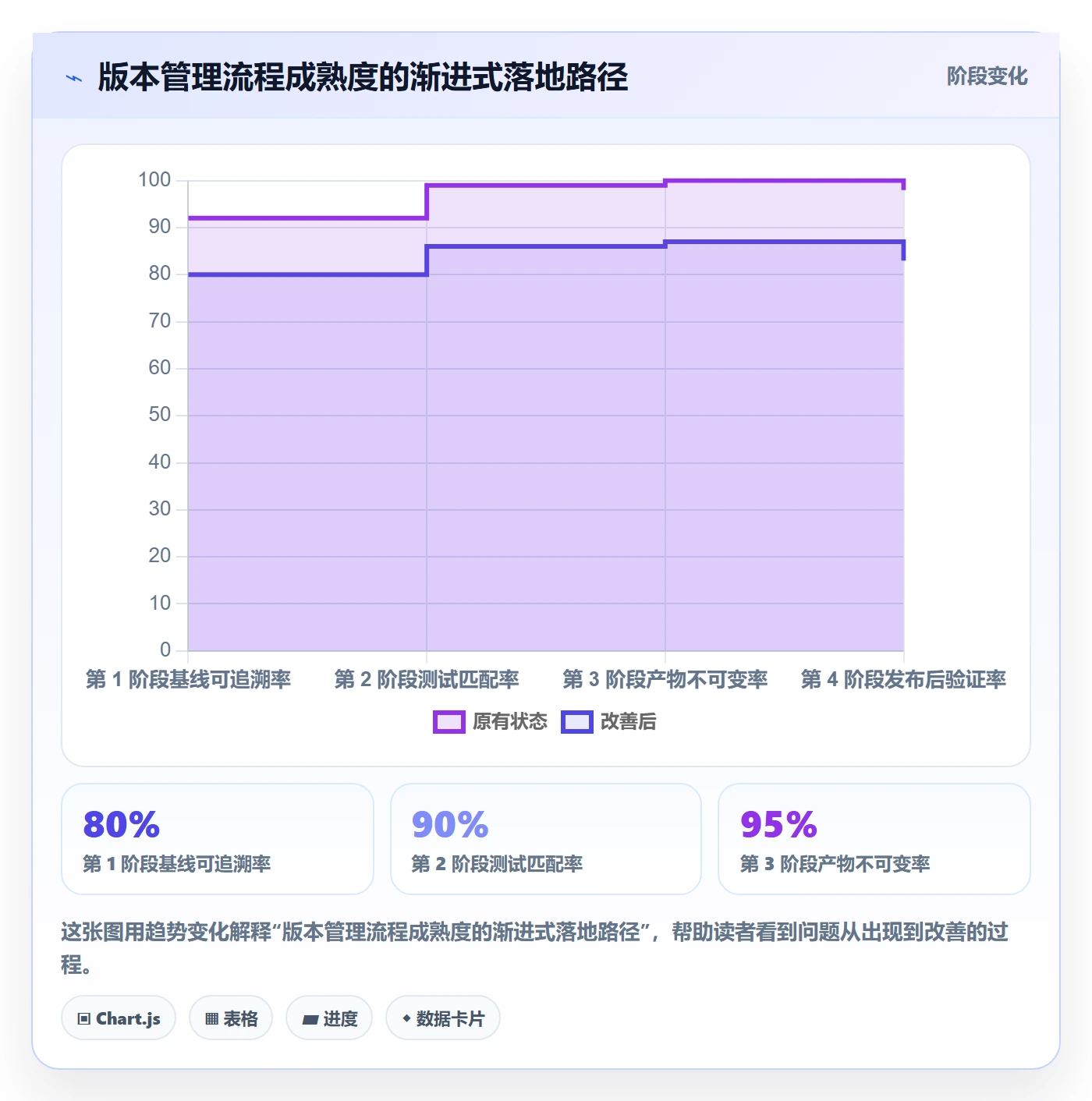Screen dimensions: 1092x1101
Task: Click 第 3 阶段产物不可变率 label in the 95% card
Action: [x=835, y=864]
